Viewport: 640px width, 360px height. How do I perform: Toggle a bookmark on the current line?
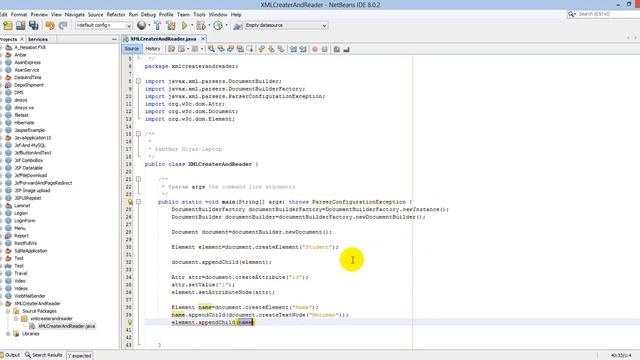pyautogui.click(x=281, y=49)
